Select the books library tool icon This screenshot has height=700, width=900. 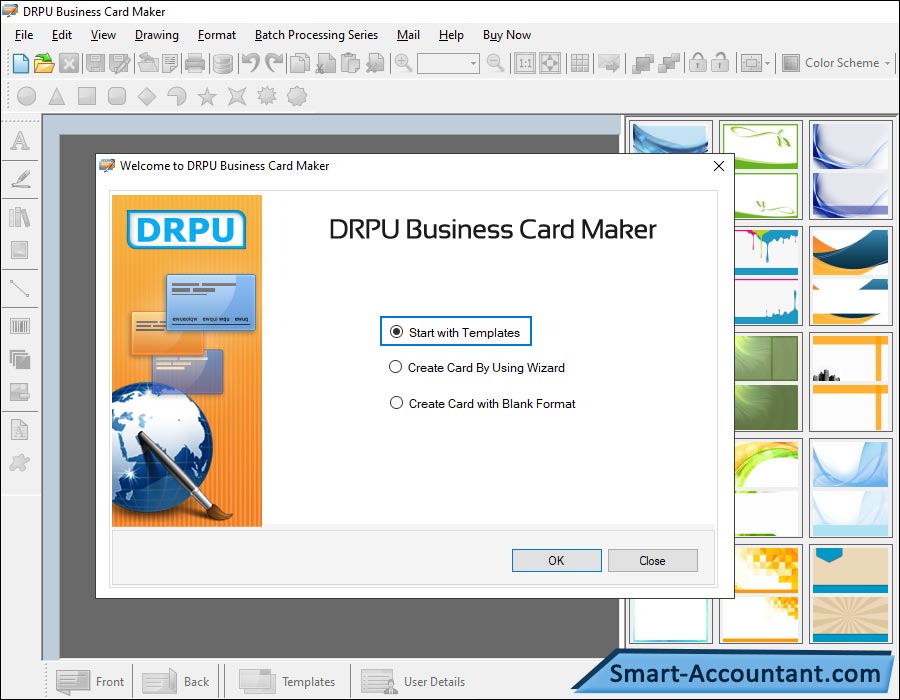(x=20, y=217)
